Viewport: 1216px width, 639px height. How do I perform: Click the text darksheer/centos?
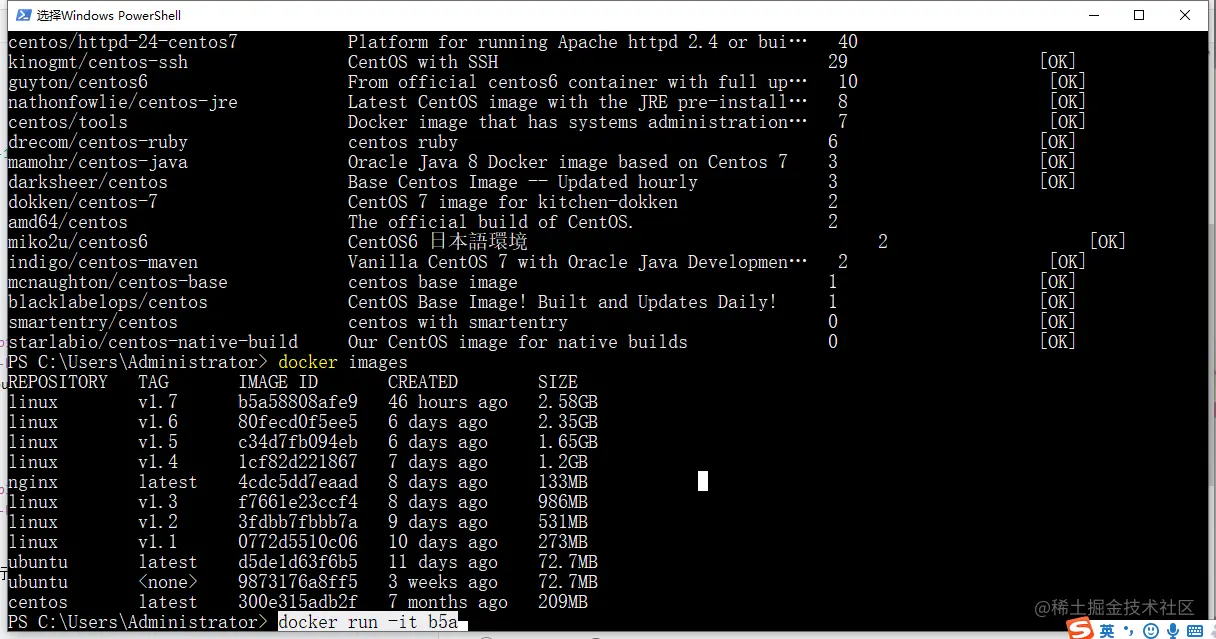pos(88,182)
